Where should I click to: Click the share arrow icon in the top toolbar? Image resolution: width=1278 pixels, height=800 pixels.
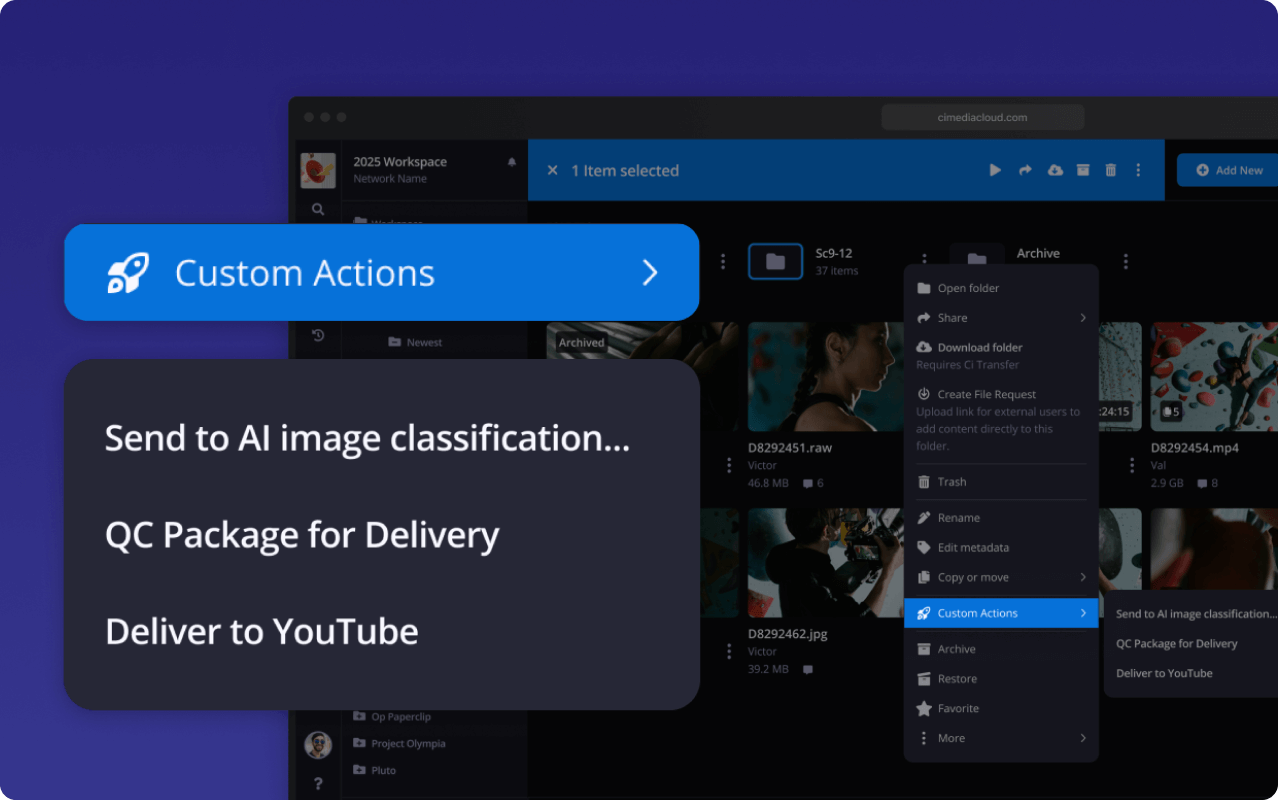click(x=1025, y=171)
